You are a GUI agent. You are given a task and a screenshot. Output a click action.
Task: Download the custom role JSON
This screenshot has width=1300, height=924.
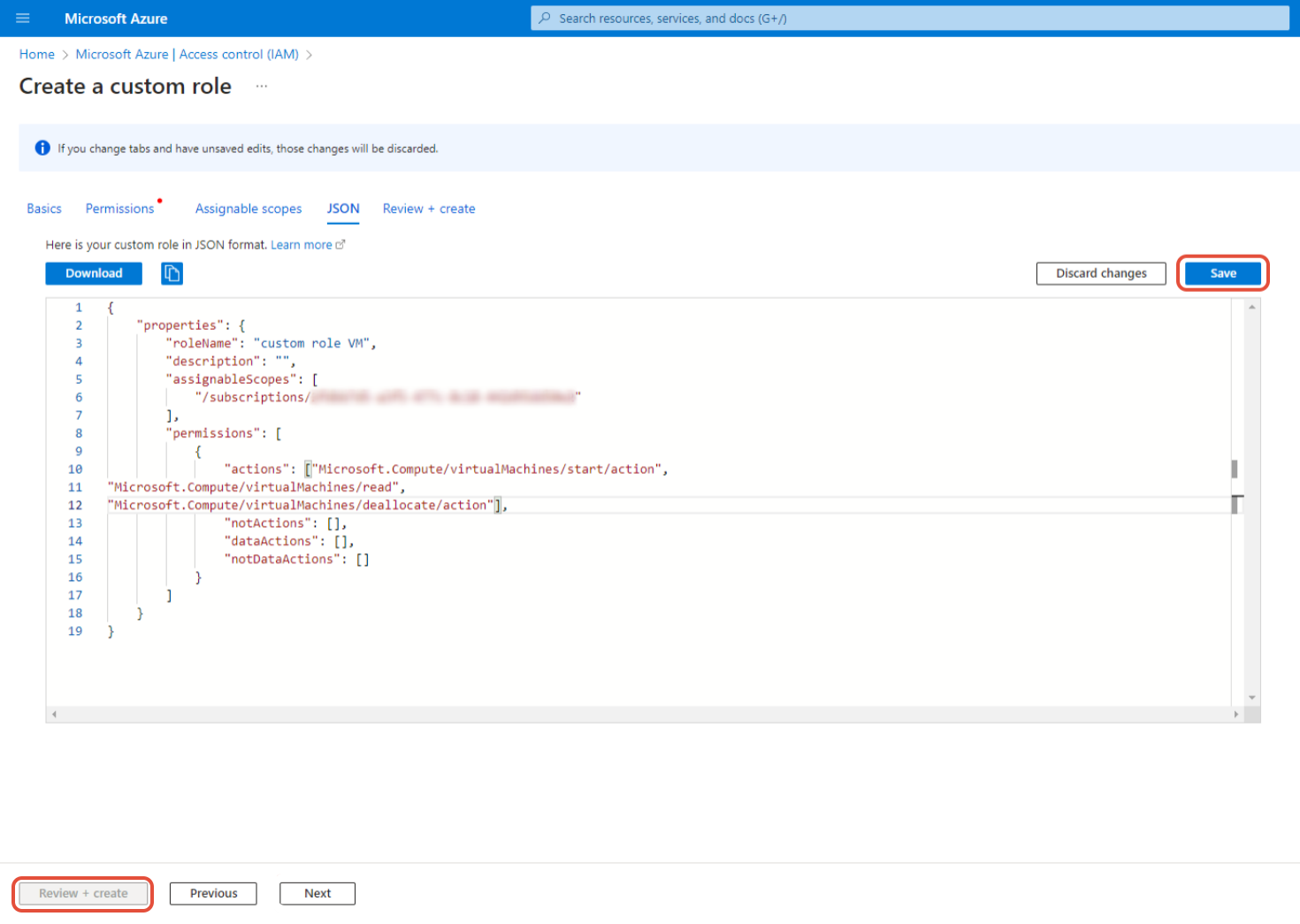pyautogui.click(x=94, y=273)
